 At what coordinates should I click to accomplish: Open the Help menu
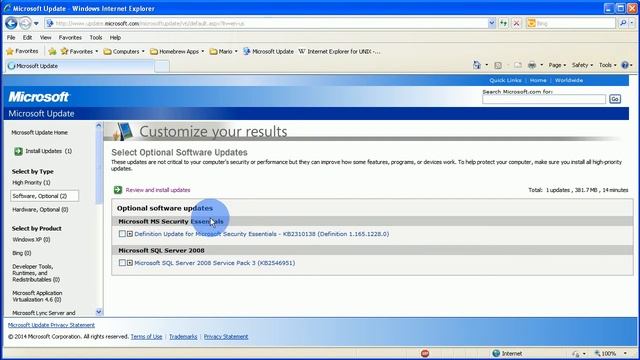[115, 38]
